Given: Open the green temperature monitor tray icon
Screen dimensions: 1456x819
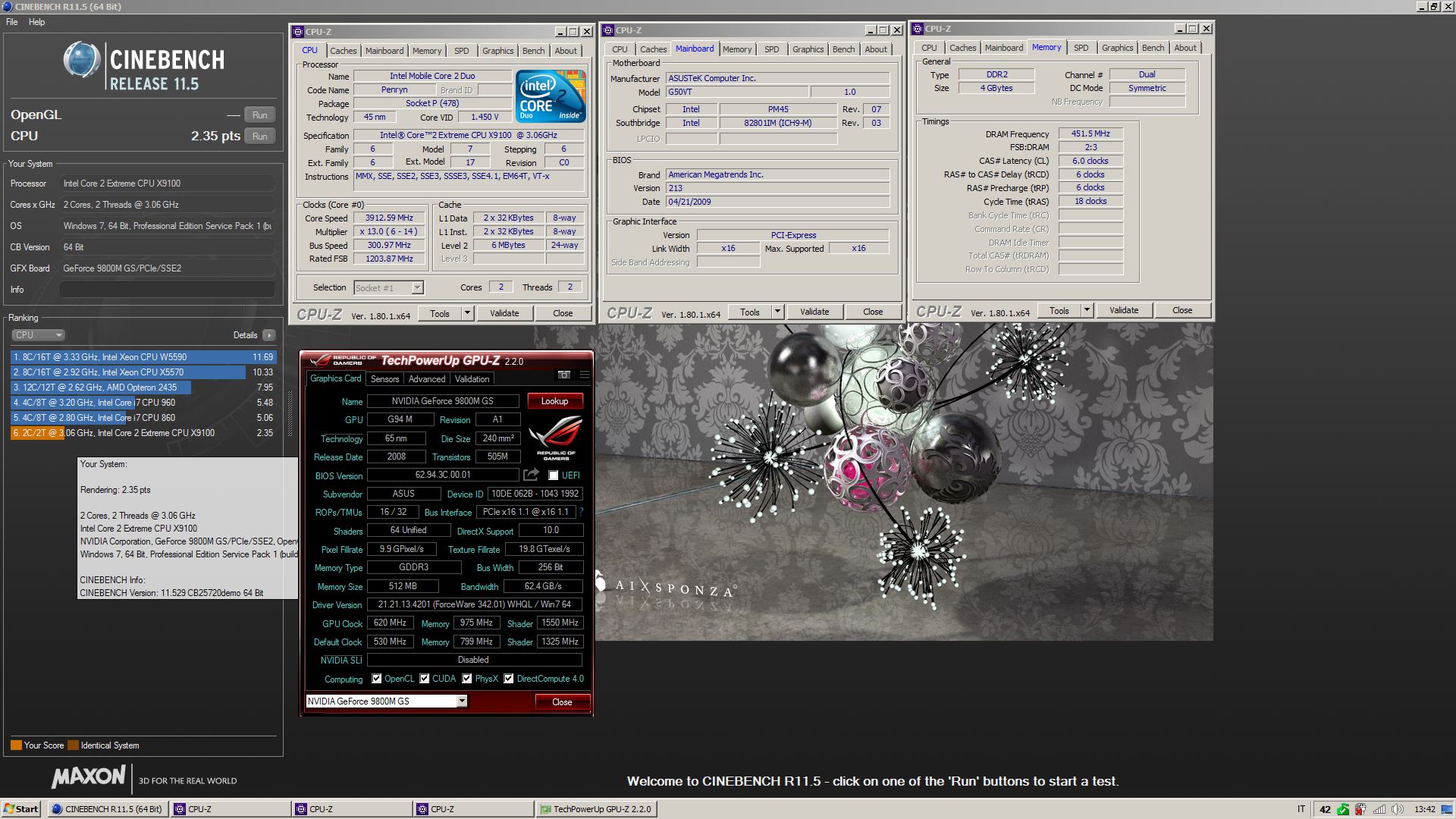Looking at the screenshot, I should tap(1343, 809).
